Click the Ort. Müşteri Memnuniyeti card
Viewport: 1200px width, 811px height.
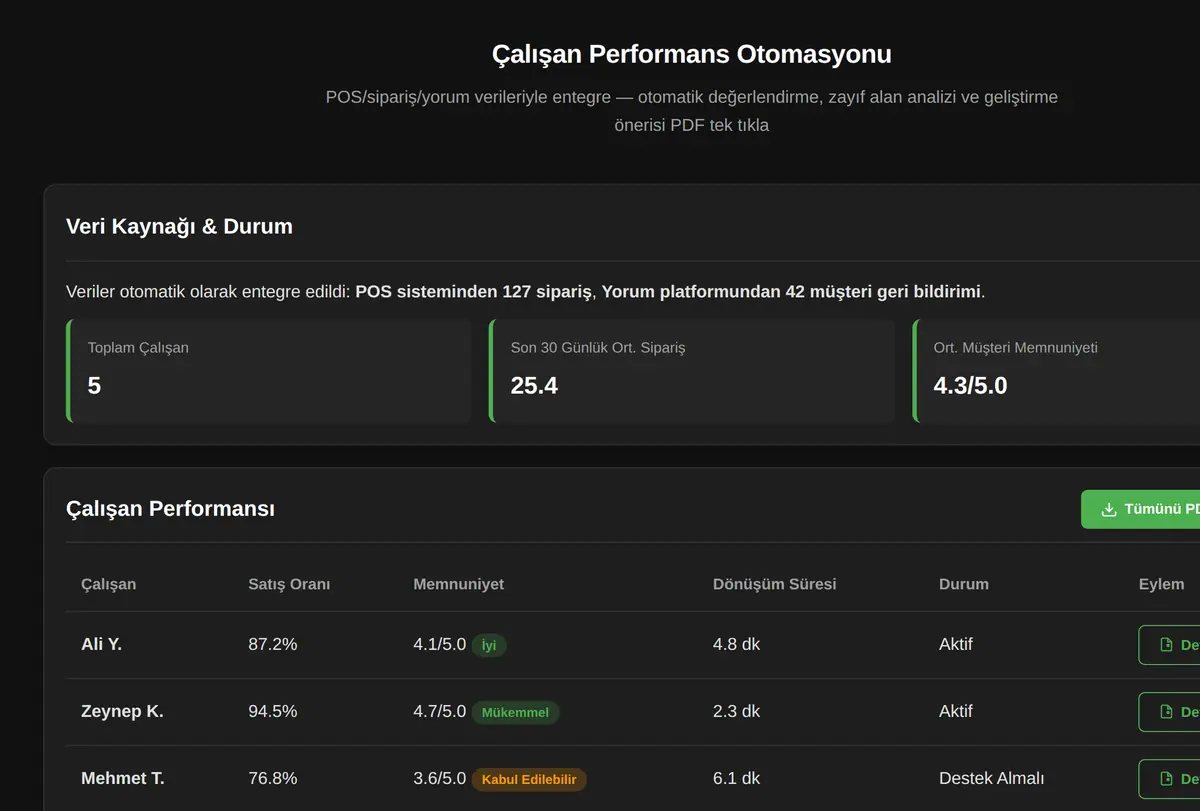pos(1056,372)
